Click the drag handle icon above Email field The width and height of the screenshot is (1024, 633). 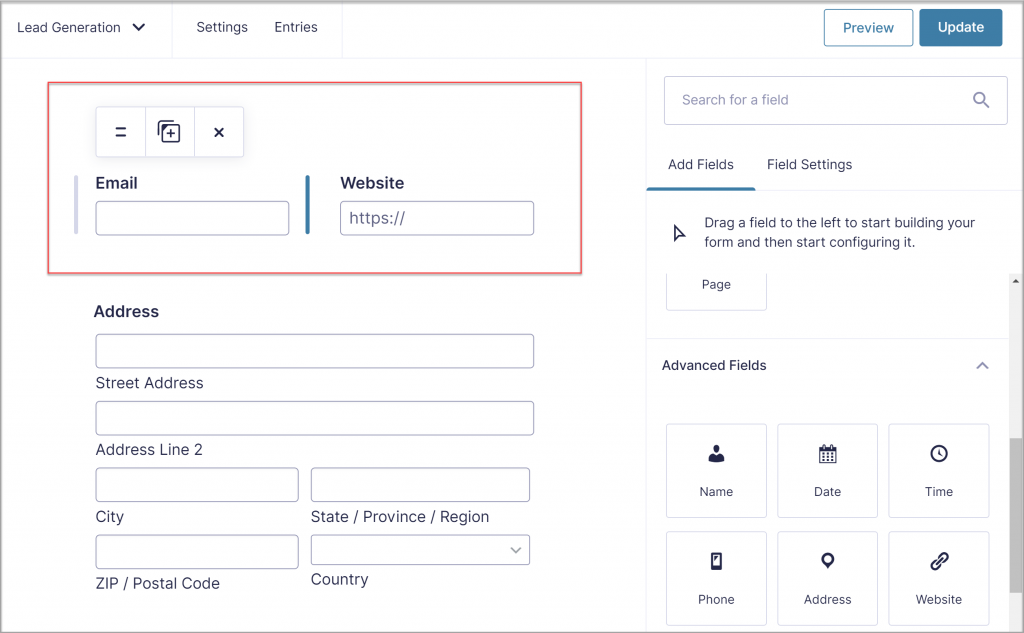(x=120, y=131)
